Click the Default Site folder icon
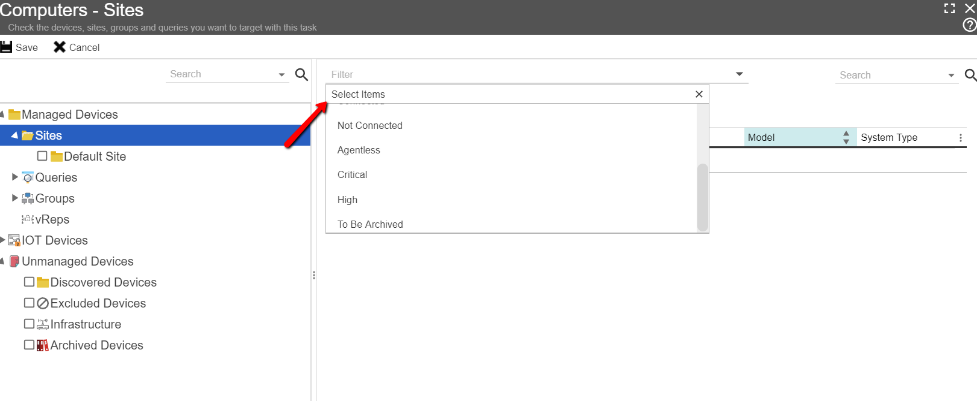The width and height of the screenshot is (977, 401). [57, 156]
